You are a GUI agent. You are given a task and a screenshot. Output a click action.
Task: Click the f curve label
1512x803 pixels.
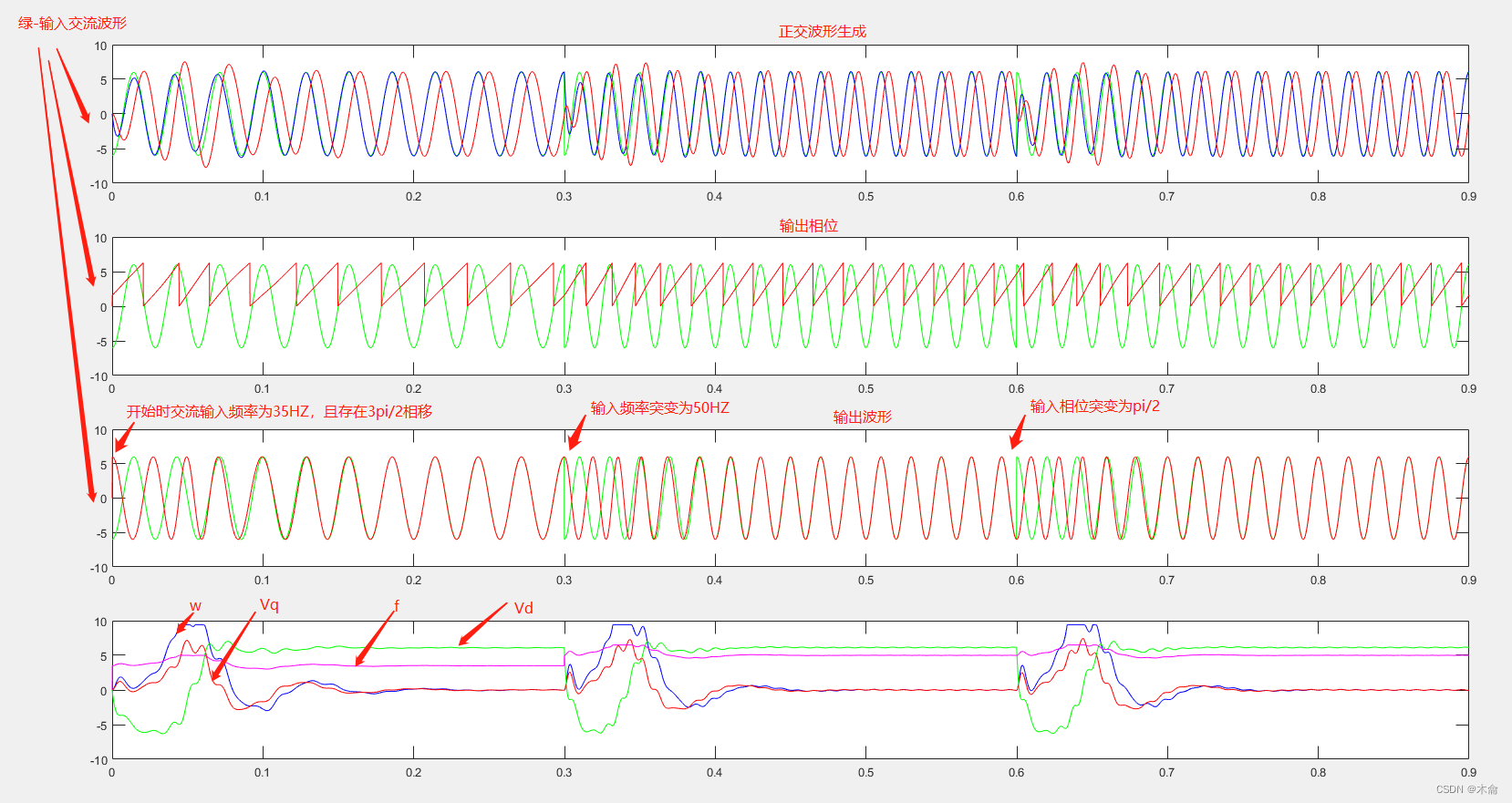pos(397,605)
